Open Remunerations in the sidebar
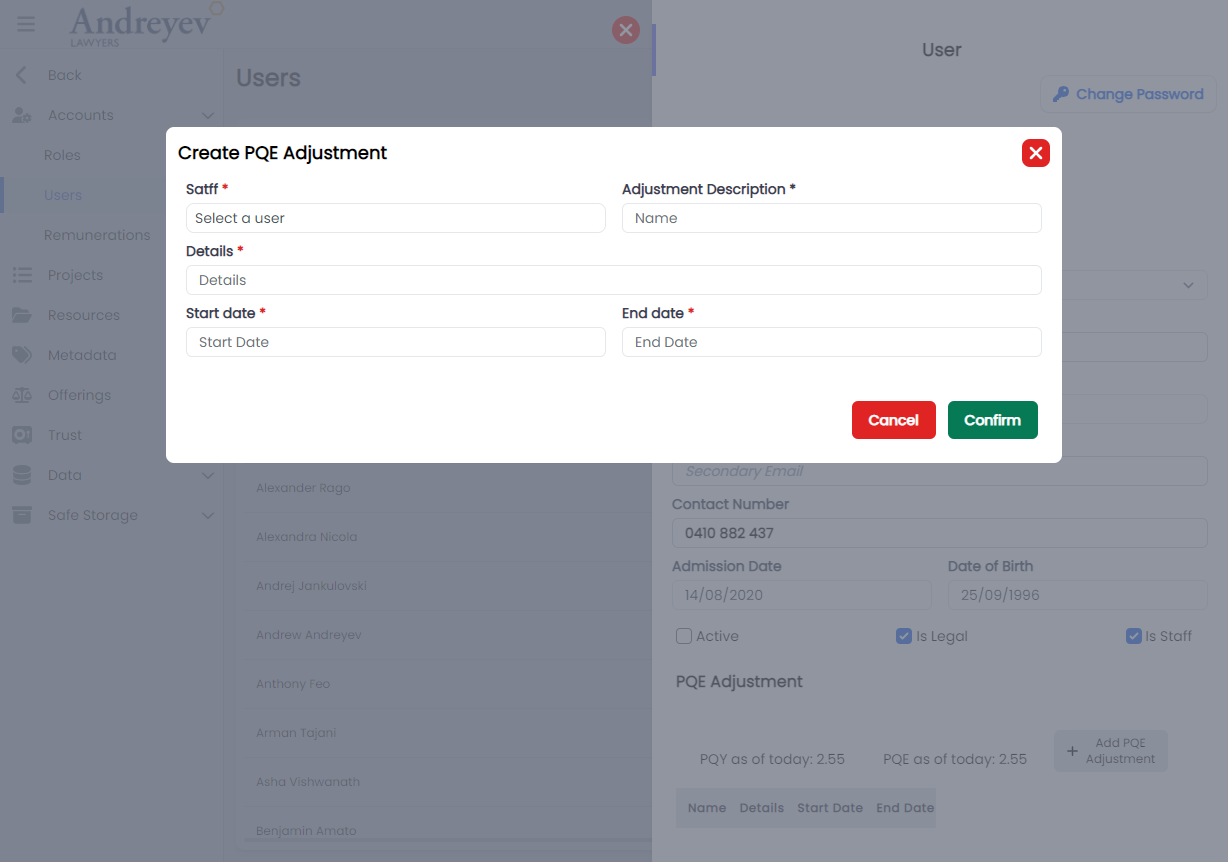1228x862 pixels. 97,235
